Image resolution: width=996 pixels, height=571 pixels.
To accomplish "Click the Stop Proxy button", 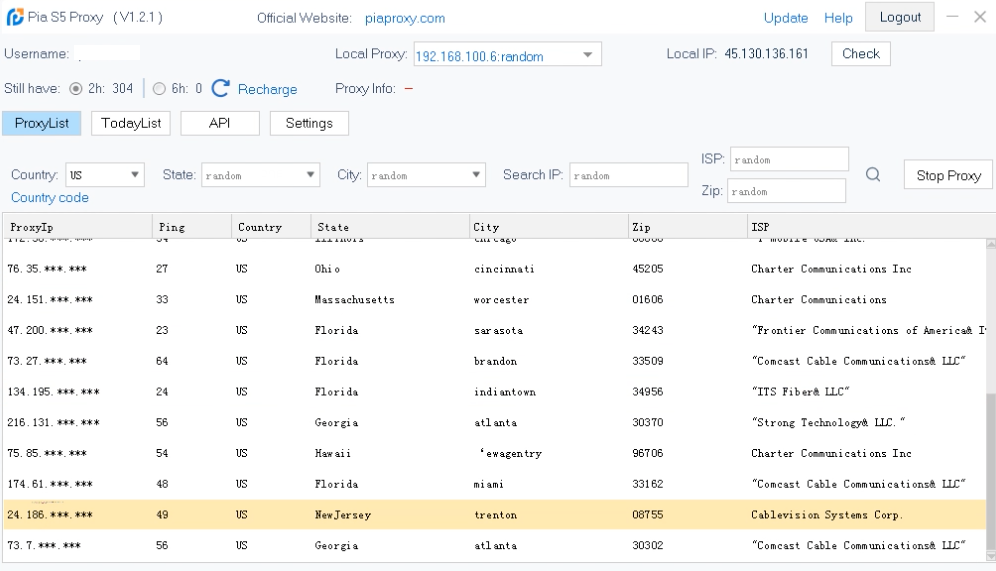I will click(948, 175).
